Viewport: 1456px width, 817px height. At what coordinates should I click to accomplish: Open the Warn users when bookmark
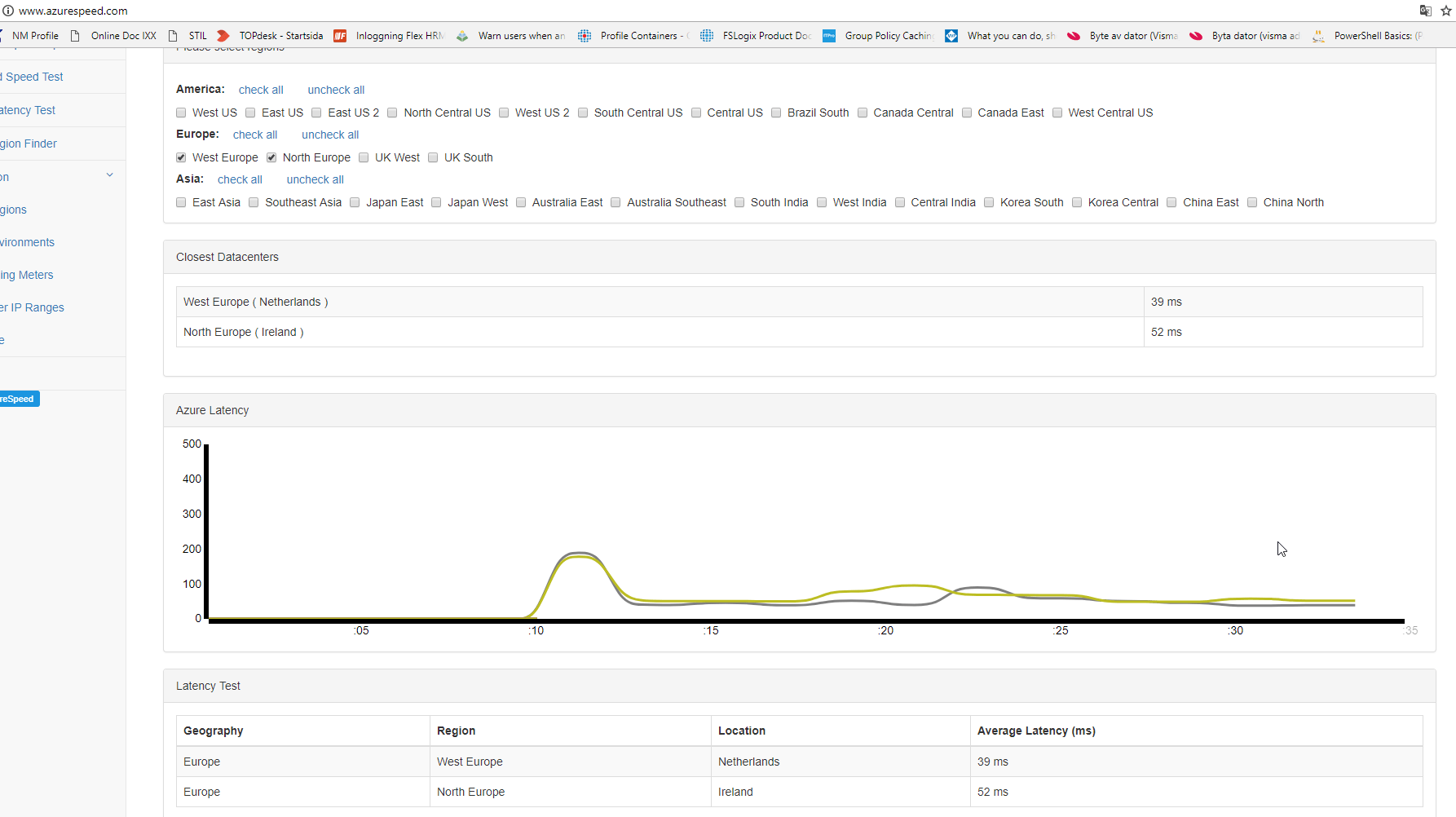[x=511, y=36]
